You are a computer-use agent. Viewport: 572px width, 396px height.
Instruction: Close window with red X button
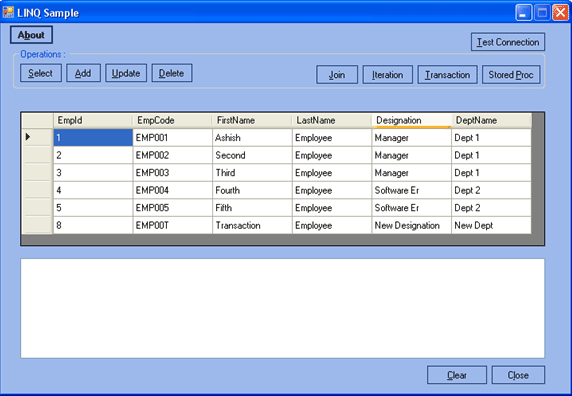pyautogui.click(x=560, y=13)
